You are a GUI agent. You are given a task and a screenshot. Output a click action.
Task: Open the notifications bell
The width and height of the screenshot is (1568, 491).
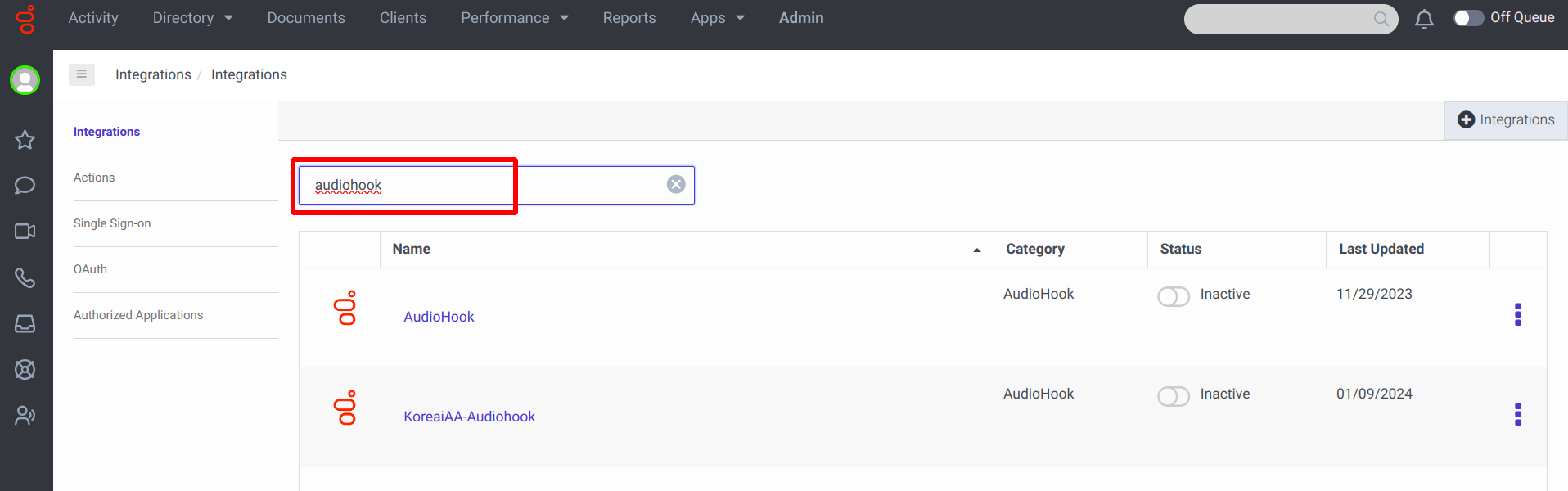[x=1424, y=19]
